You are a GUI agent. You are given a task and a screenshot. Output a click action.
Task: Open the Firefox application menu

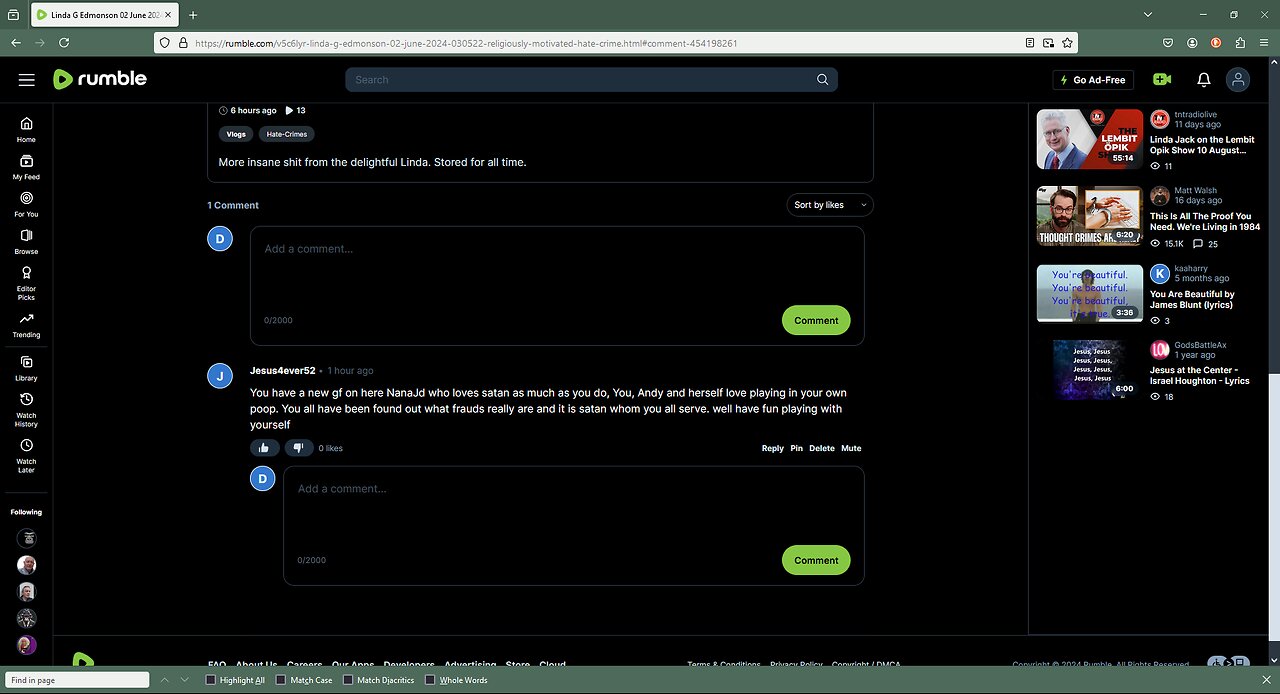pos(1264,43)
